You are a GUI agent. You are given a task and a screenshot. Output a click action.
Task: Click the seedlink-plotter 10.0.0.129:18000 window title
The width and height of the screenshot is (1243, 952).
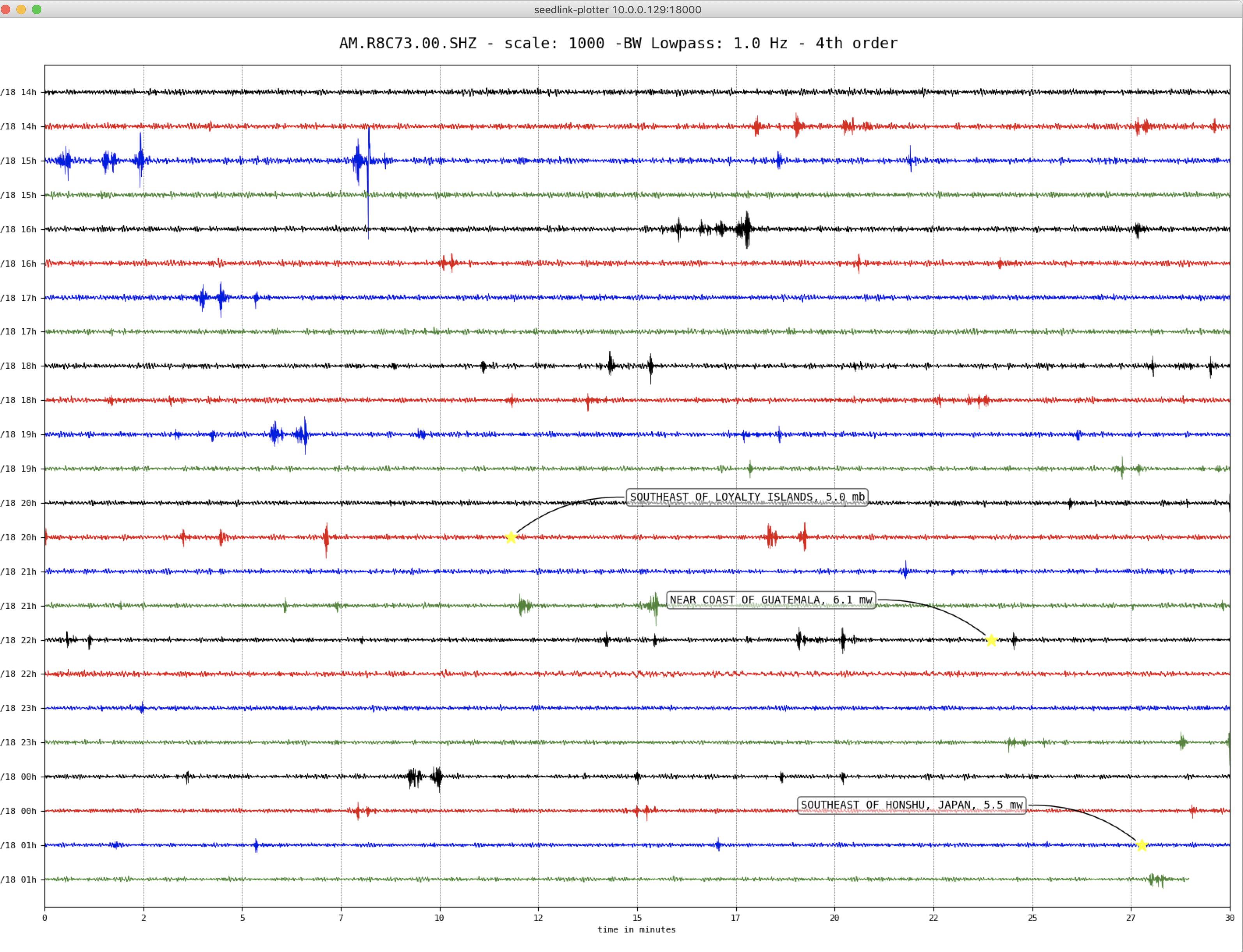point(617,10)
